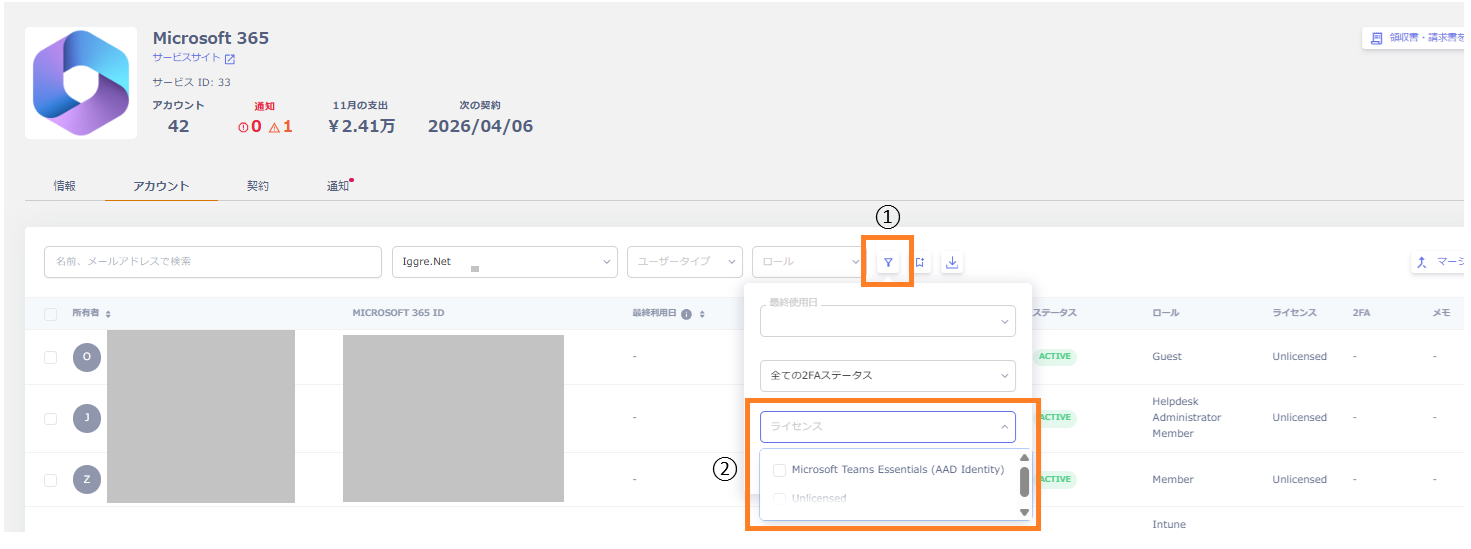
Task: Select the アカウント tab
Action: [x=161, y=186]
